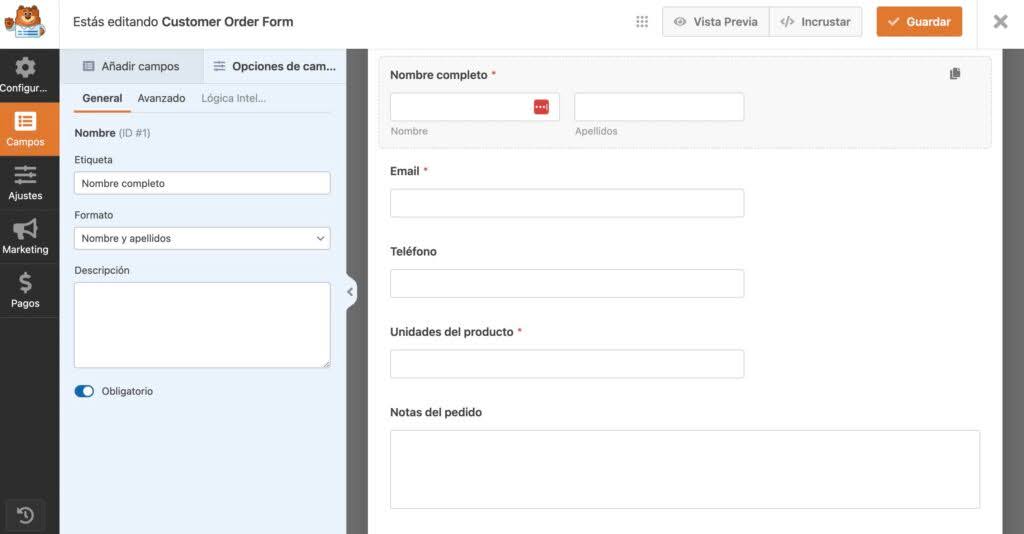
Task: Click the Notas del pedido label
Action: pos(436,412)
